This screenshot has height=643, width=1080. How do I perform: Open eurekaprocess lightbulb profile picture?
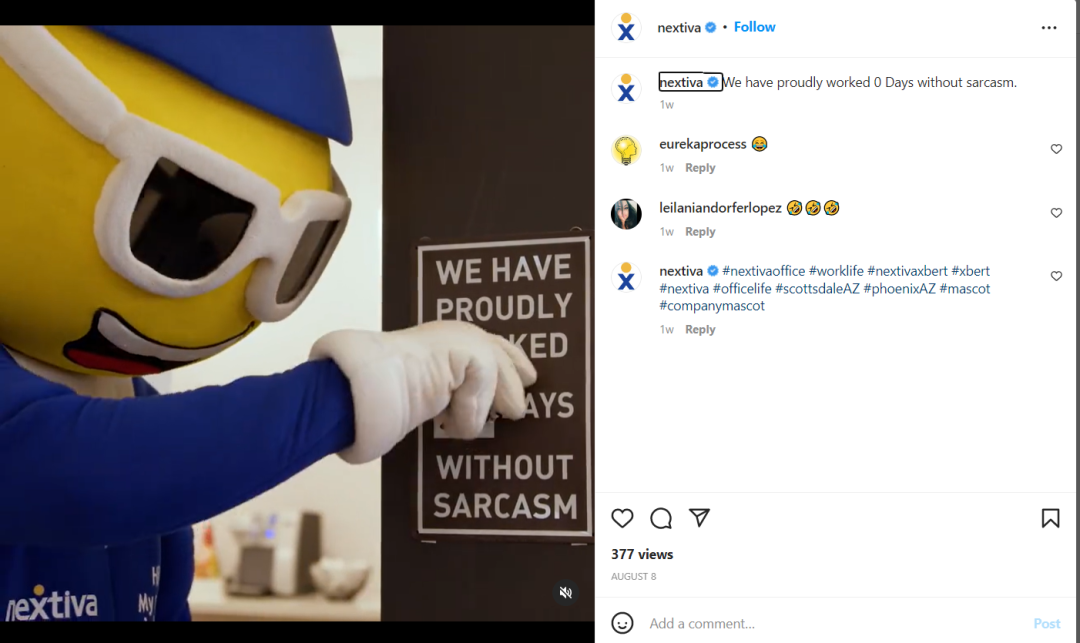(626, 150)
